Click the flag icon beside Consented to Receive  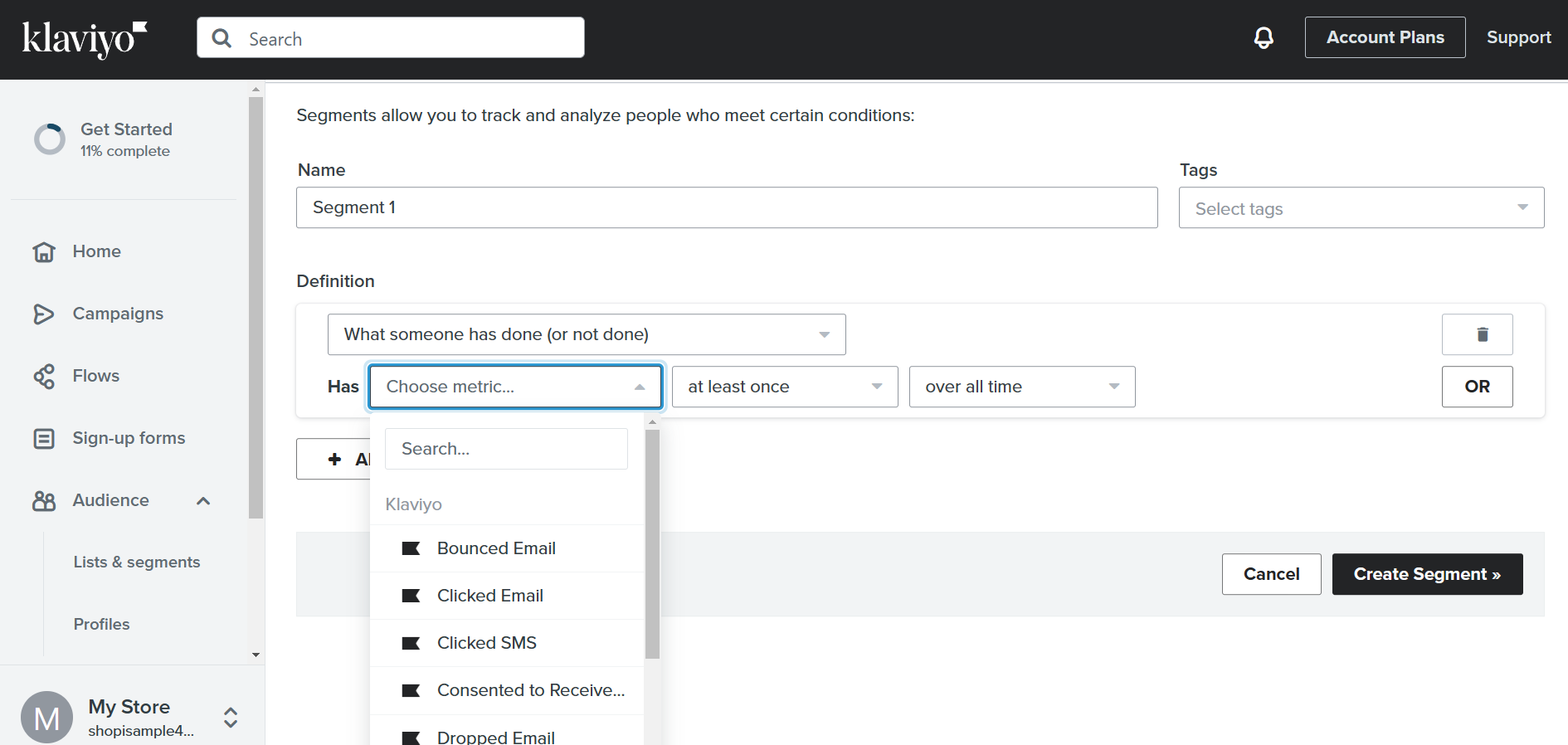411,690
